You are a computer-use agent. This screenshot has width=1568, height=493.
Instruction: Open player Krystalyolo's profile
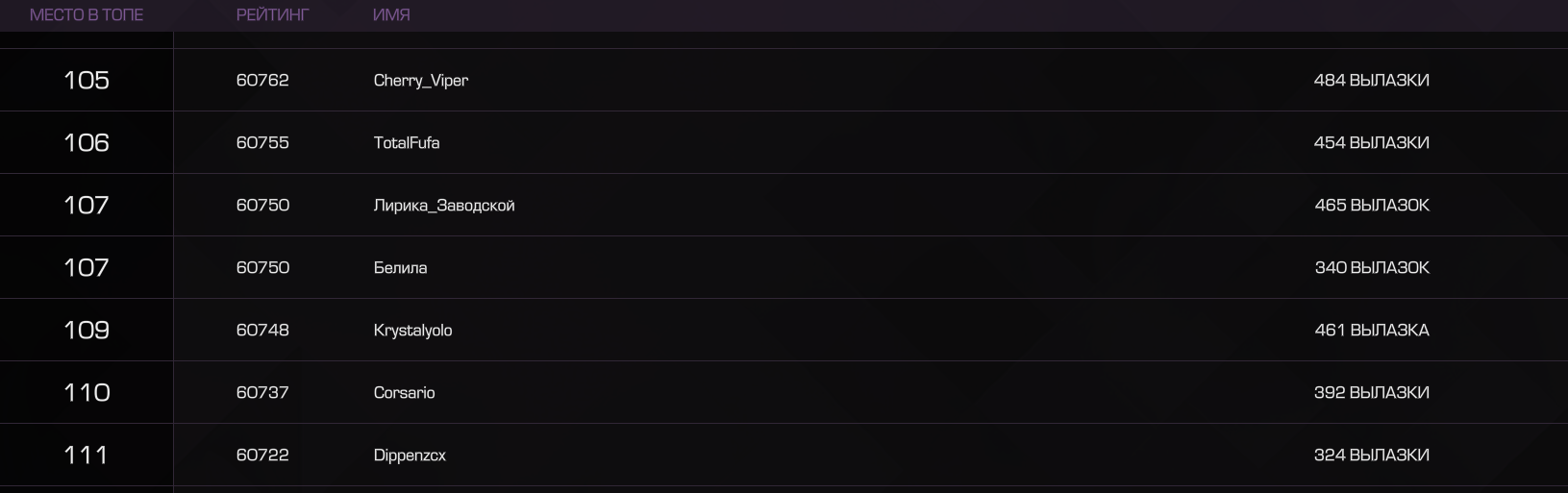pos(412,331)
